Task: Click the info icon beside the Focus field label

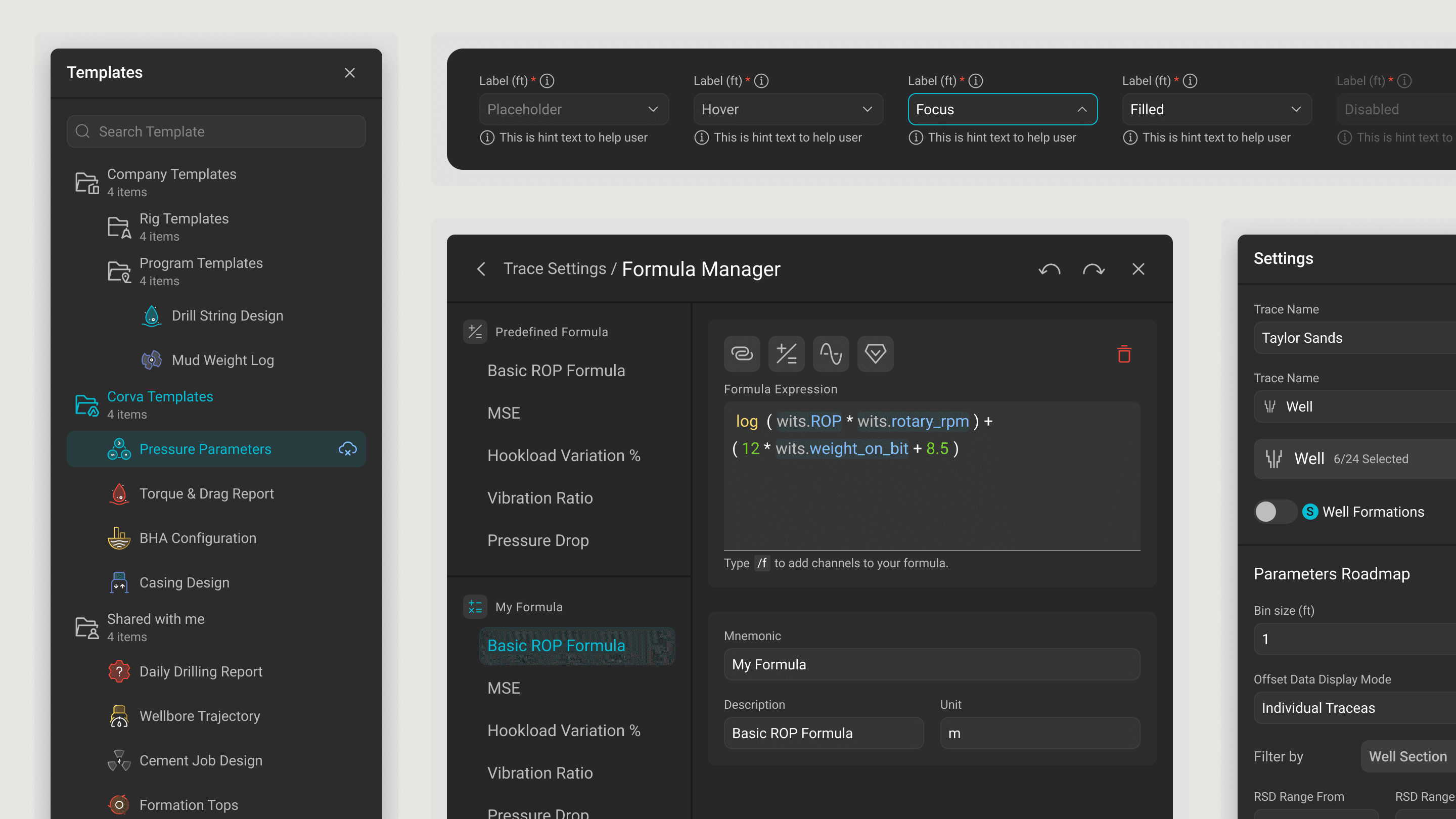Action: (x=976, y=81)
